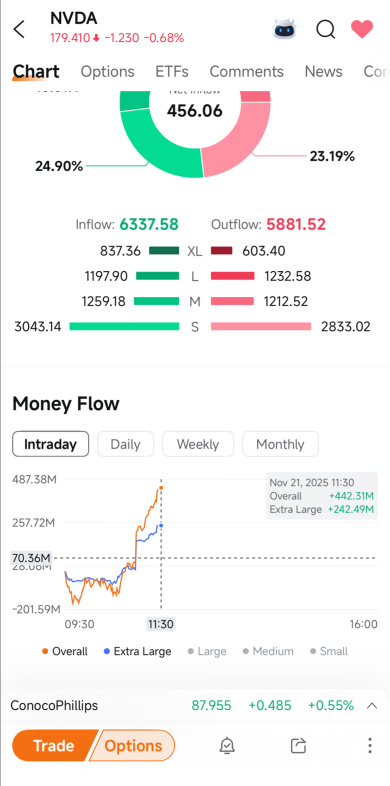The image size is (390, 786).
Task: Click the Outflow 5881.52 value
Action: tap(296, 224)
